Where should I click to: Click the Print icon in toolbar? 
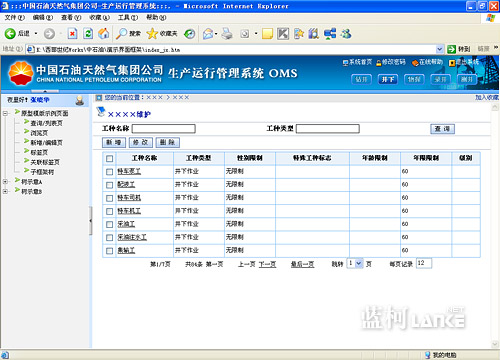point(227,33)
